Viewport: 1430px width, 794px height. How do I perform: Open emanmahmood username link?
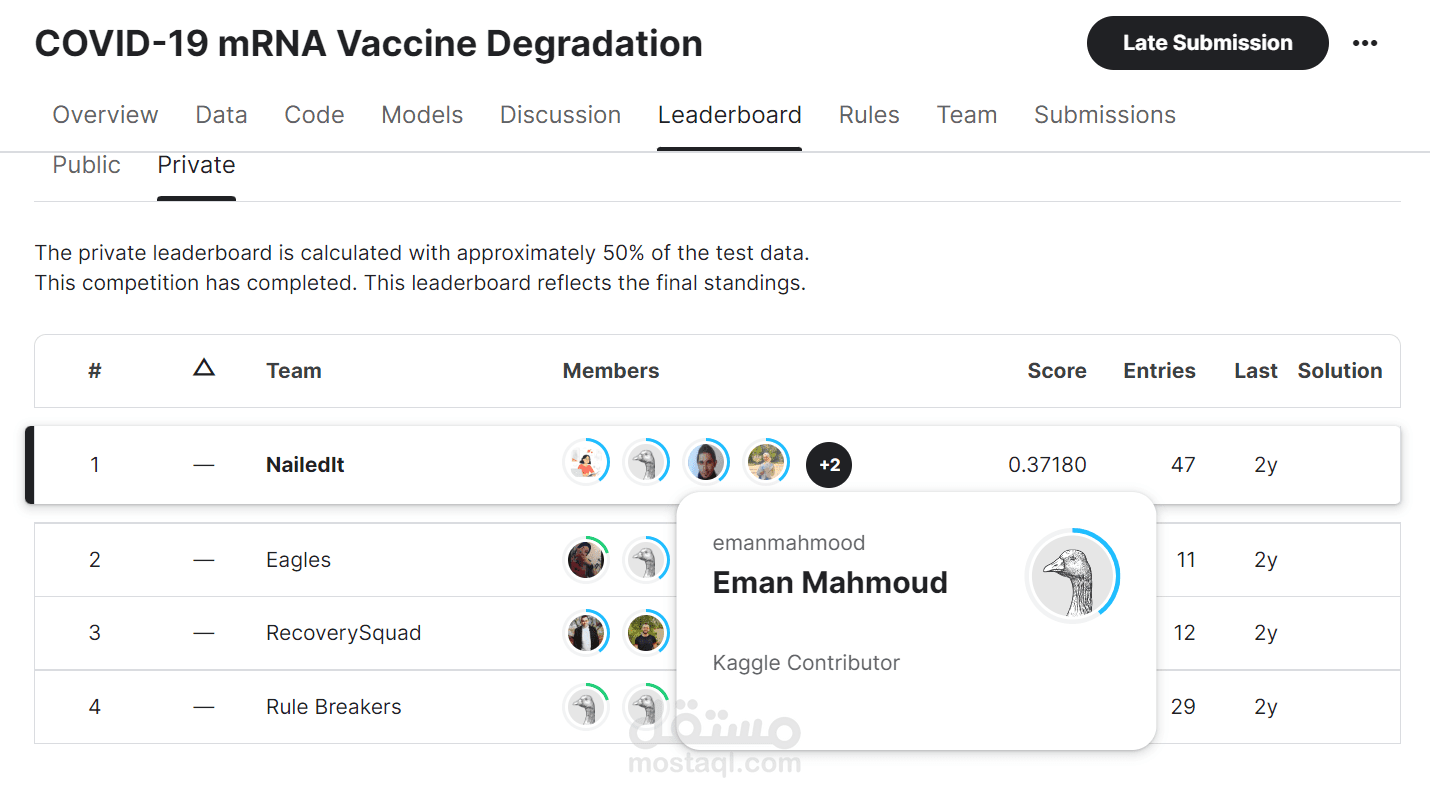point(789,542)
